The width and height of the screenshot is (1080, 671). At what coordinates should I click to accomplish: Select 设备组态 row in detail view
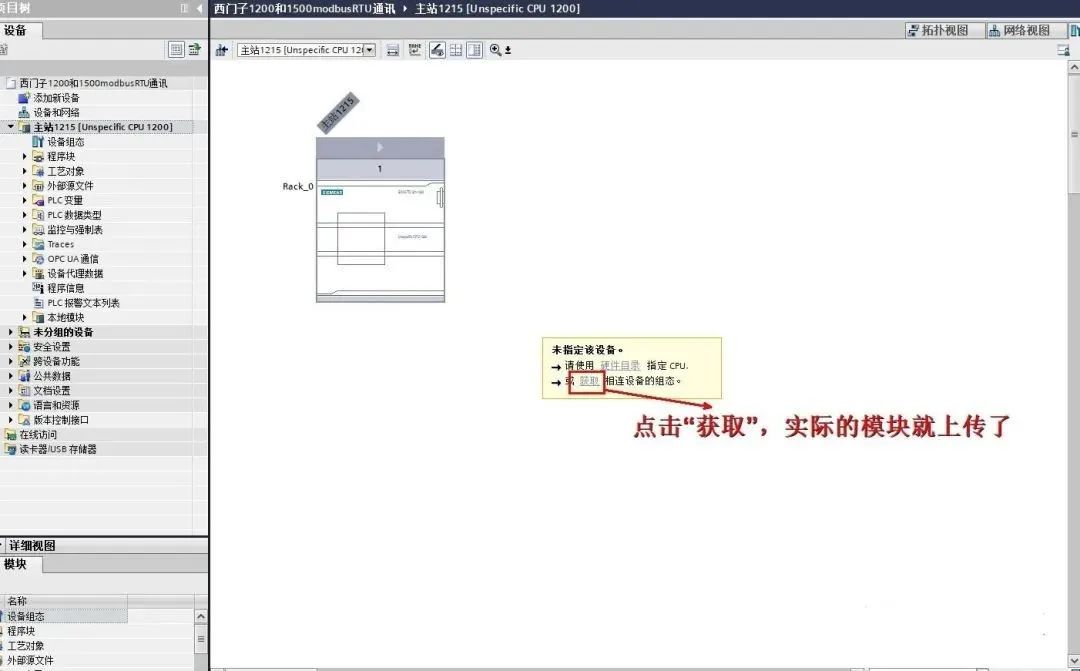[x=64, y=617]
